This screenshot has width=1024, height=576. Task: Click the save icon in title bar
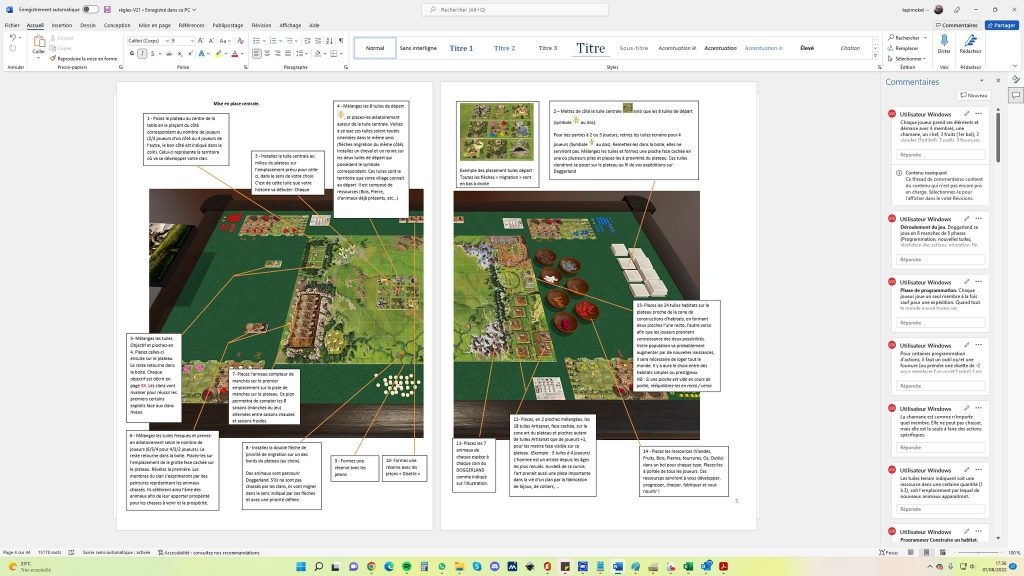(107, 9)
